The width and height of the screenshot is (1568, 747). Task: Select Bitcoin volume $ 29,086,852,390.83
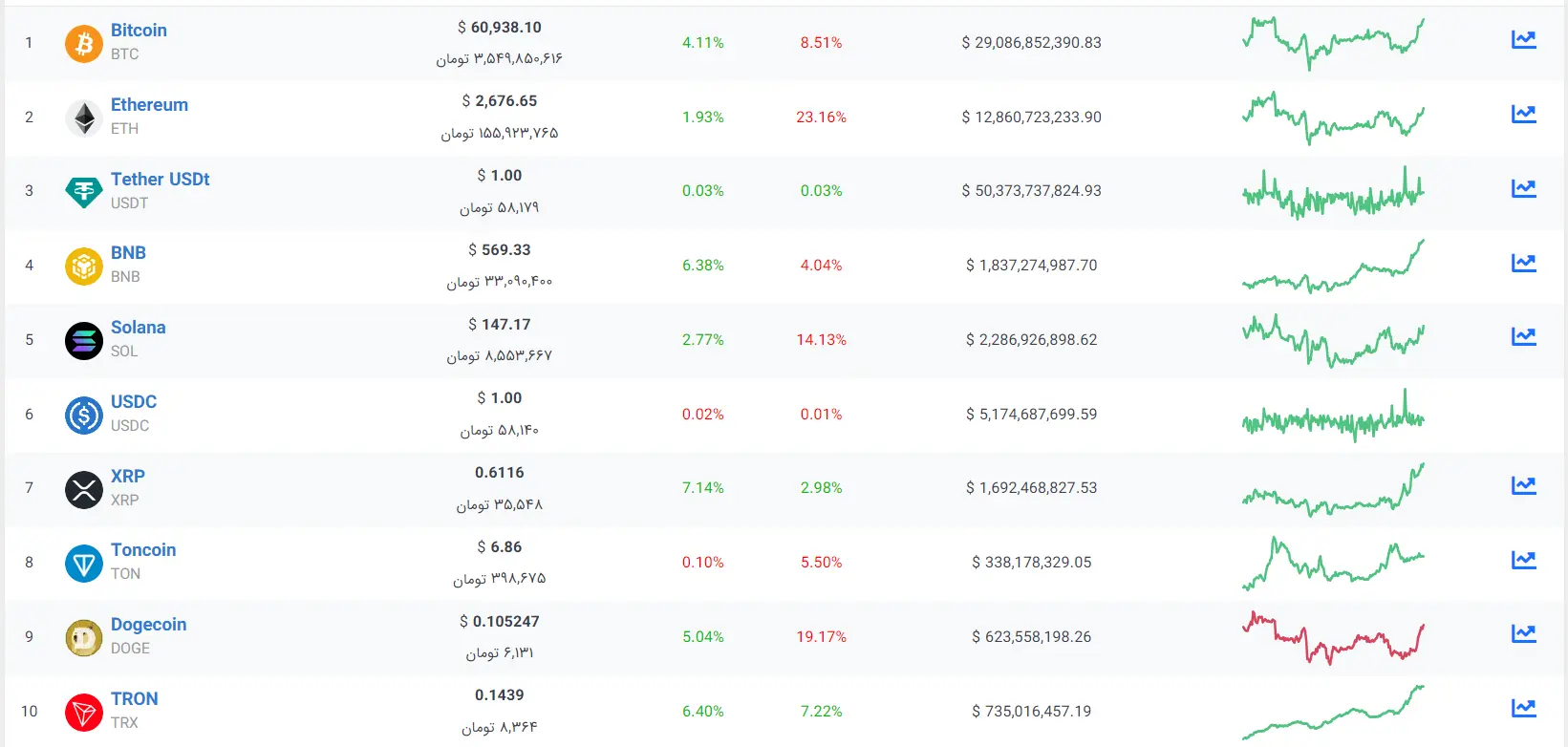coord(1032,43)
